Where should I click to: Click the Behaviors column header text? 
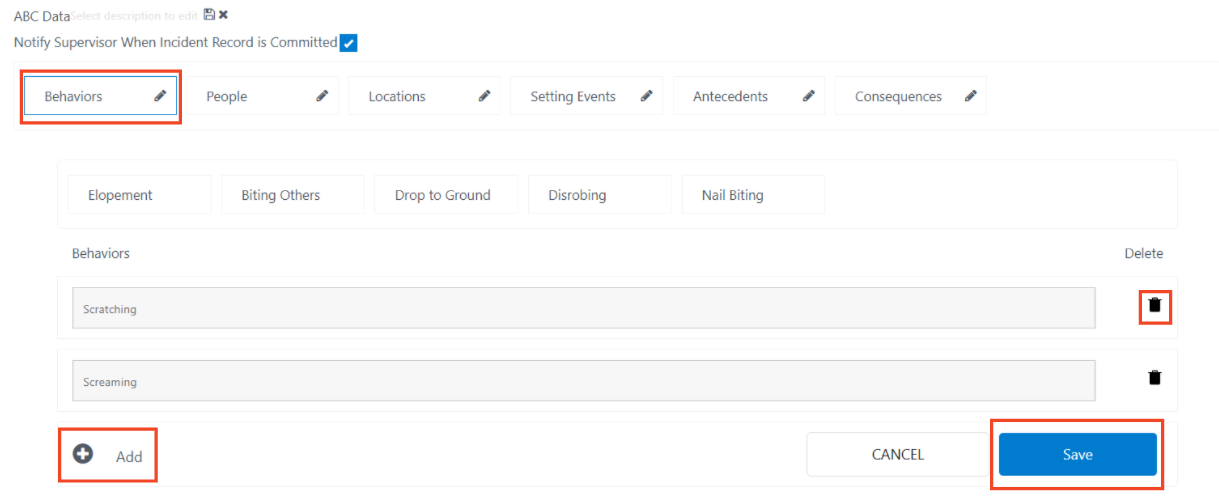click(101, 253)
